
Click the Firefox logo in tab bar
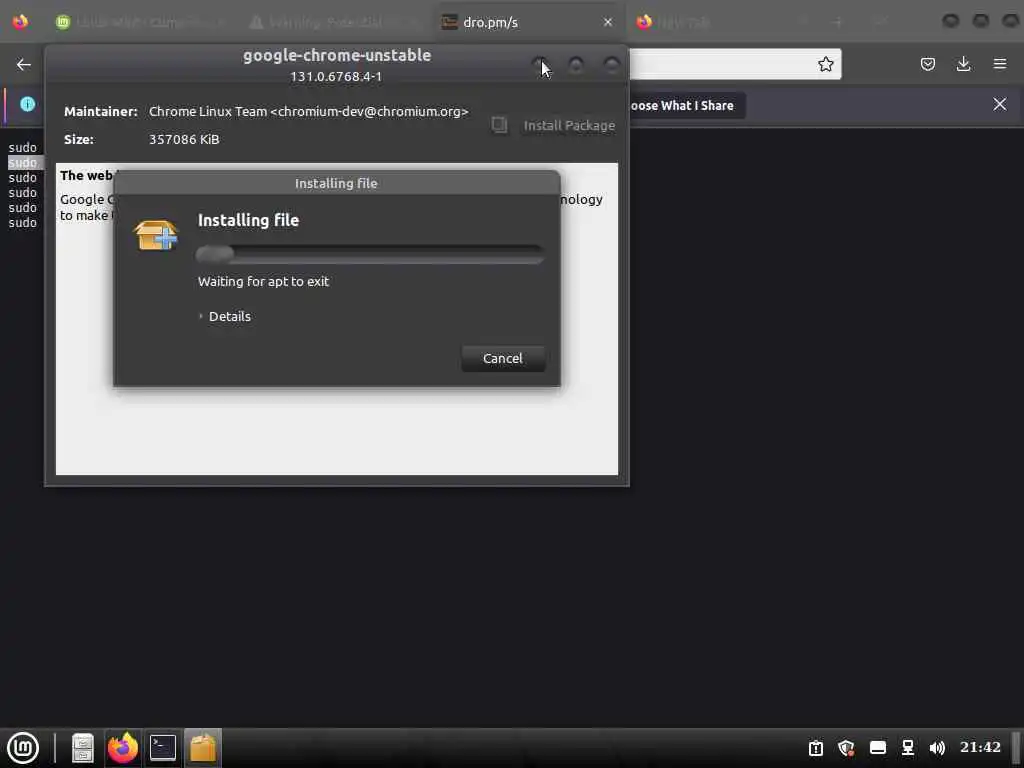[x=20, y=22]
